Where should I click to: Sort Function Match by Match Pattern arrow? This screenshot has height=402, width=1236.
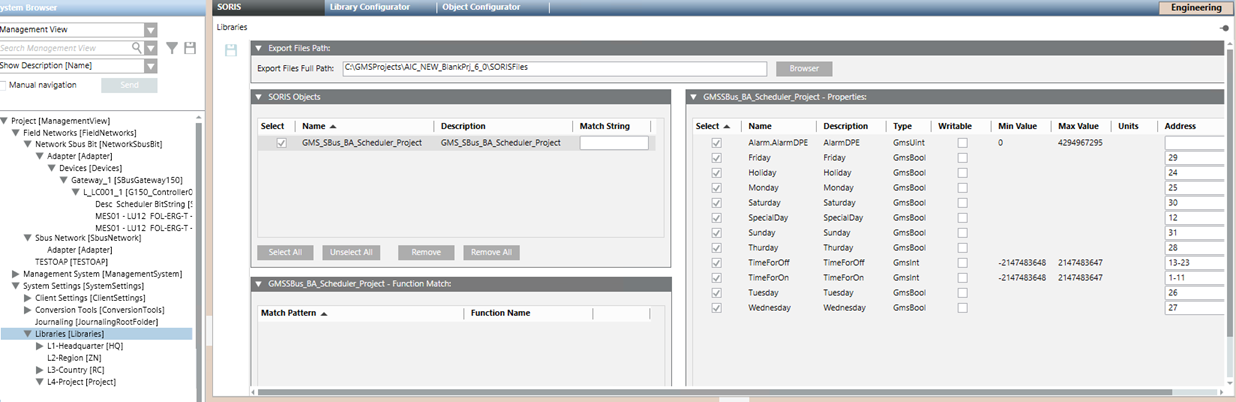324,313
